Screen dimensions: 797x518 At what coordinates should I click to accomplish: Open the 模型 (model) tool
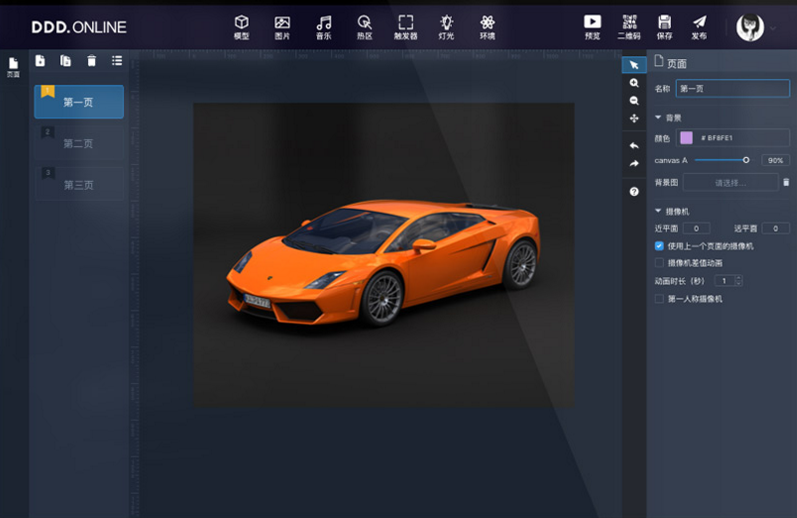[241, 27]
